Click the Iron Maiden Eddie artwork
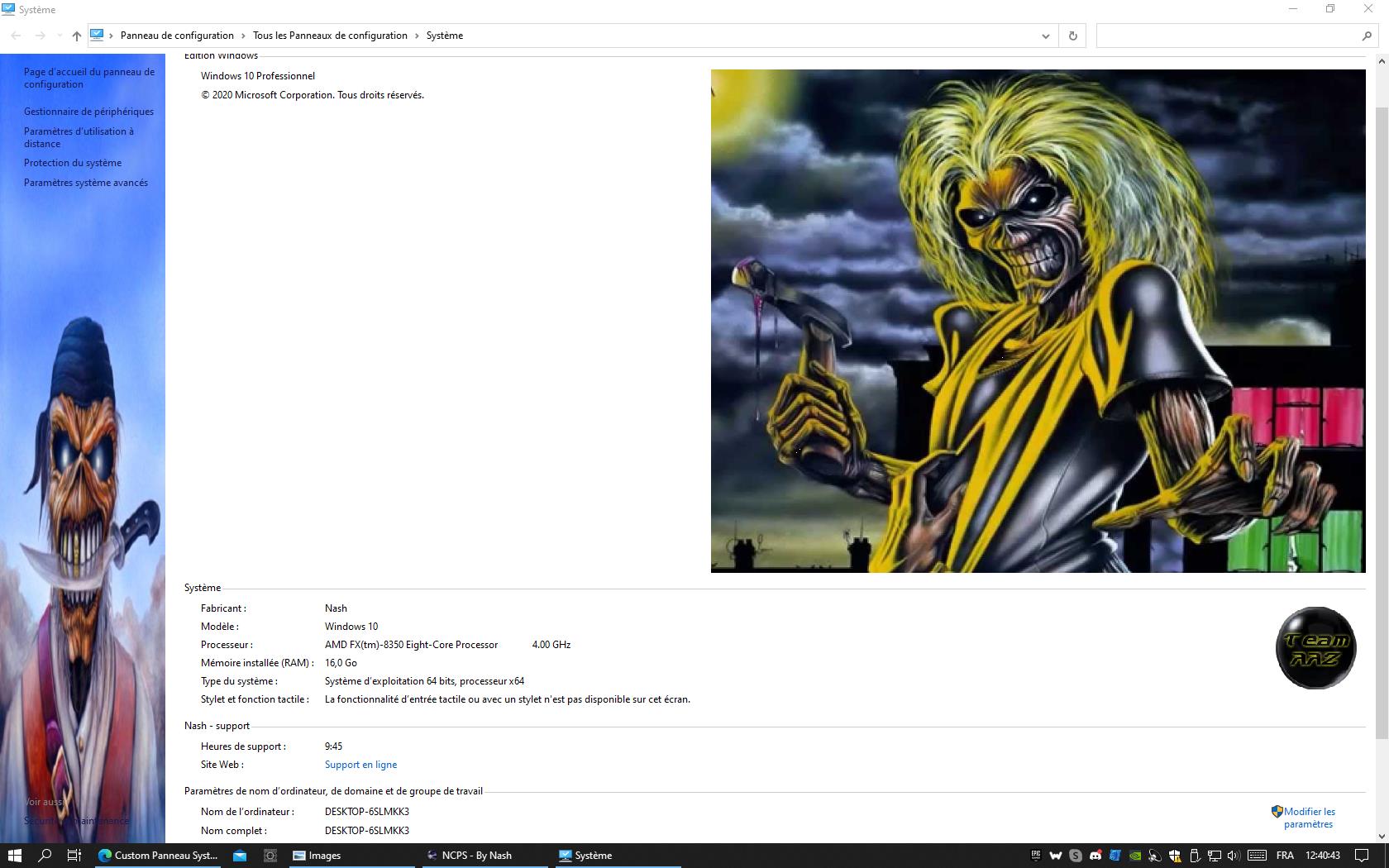The height and width of the screenshot is (868, 1389). click(x=1038, y=321)
